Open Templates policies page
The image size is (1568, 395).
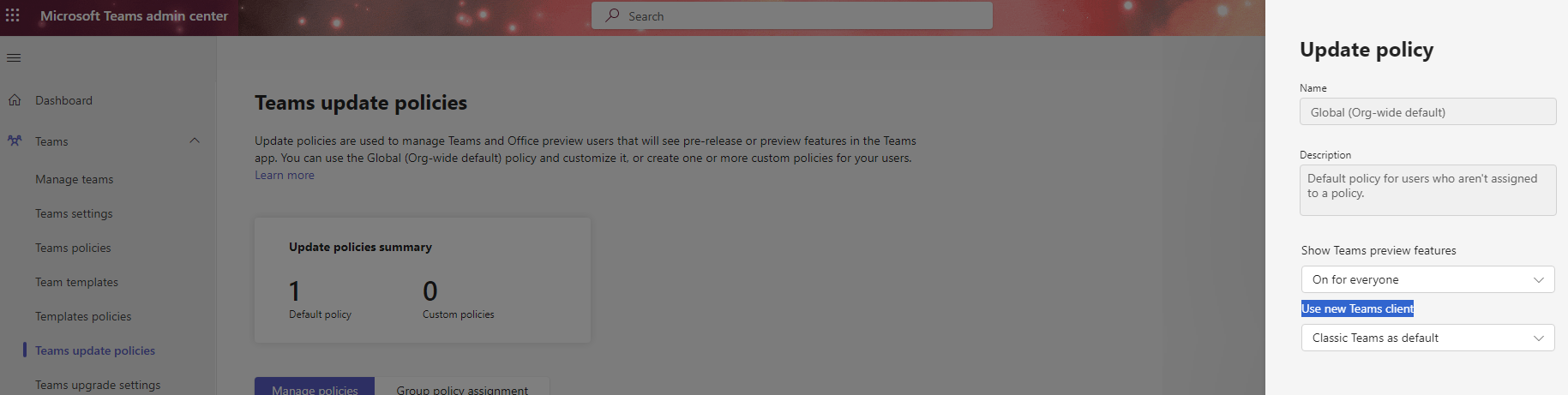(x=83, y=316)
